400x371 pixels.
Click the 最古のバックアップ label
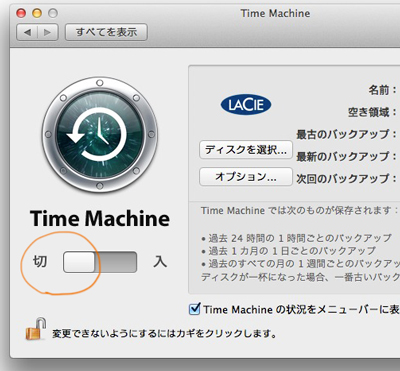pos(347,134)
